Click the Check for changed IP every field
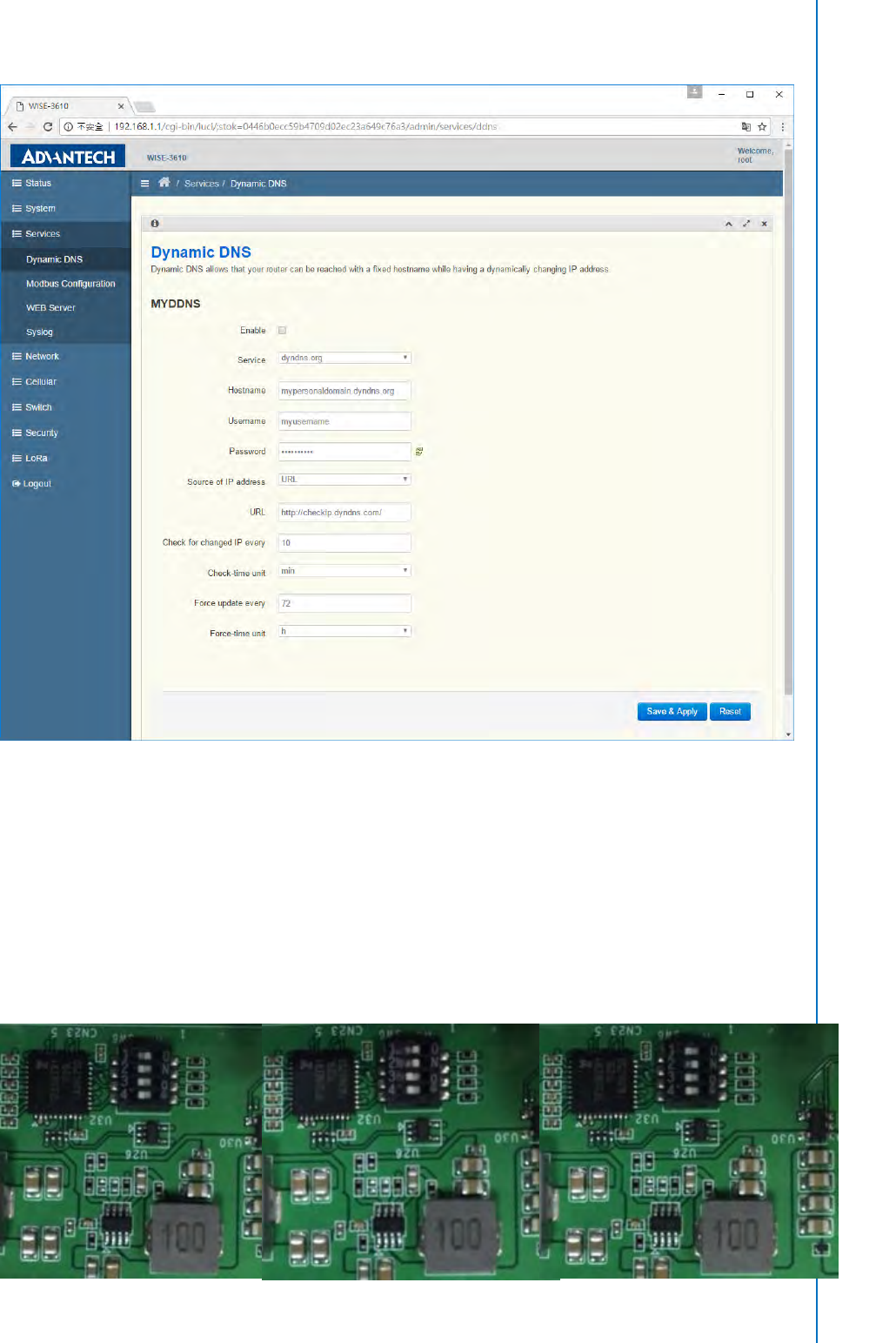 [x=344, y=543]
